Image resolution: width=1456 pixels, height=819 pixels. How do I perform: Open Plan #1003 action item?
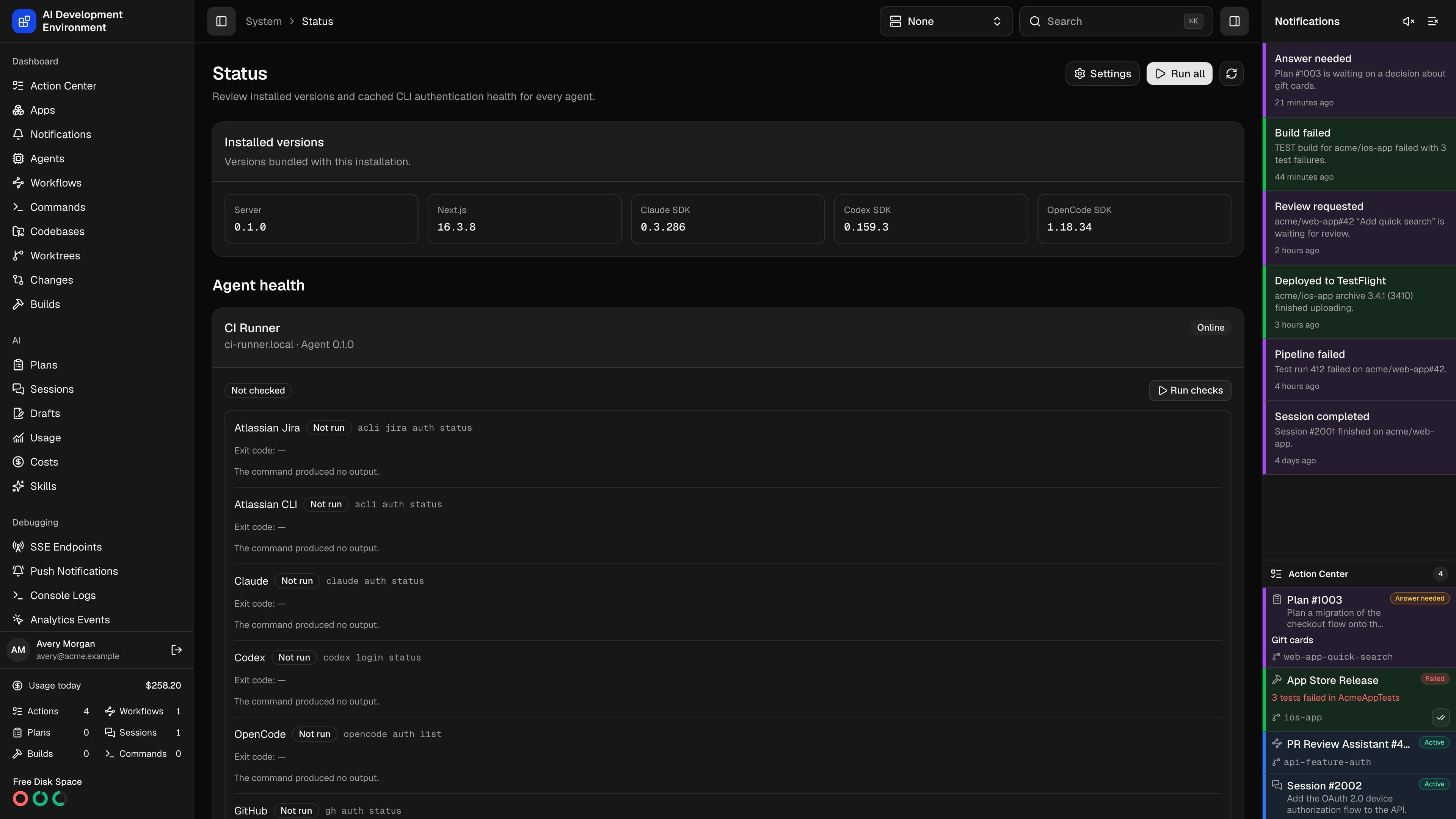pyautogui.click(x=1359, y=628)
